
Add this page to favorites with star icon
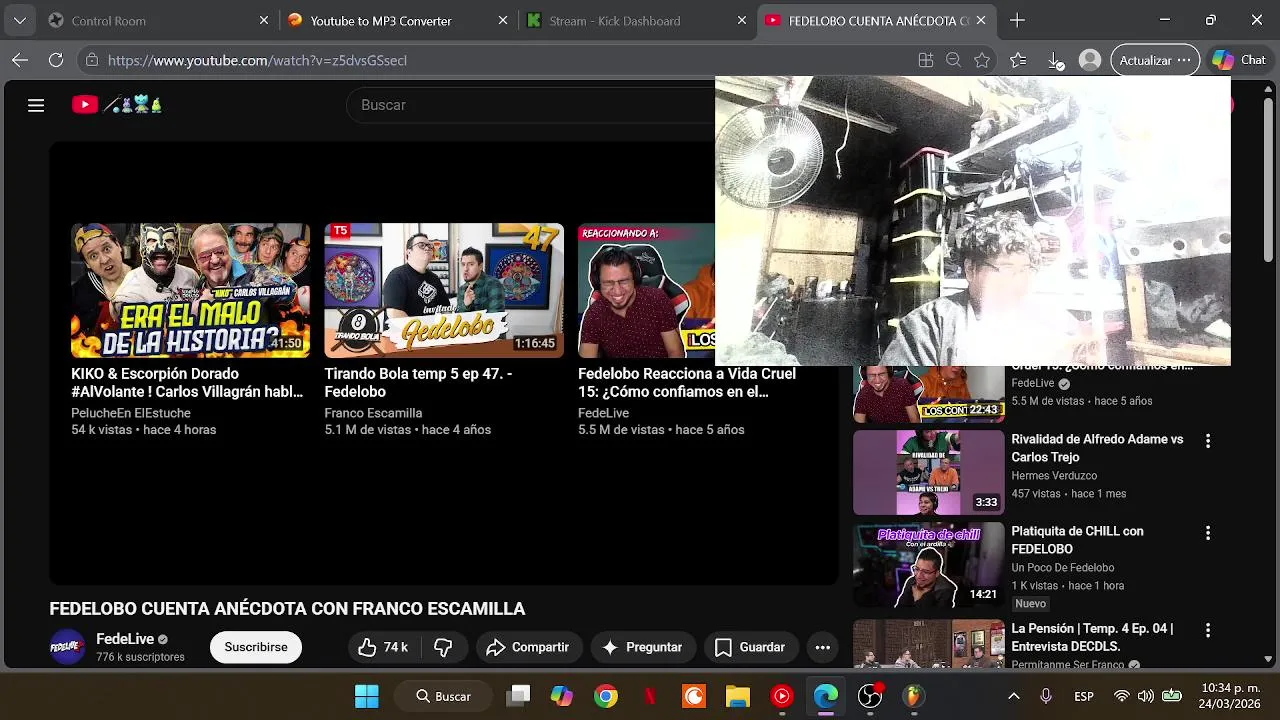tap(982, 60)
